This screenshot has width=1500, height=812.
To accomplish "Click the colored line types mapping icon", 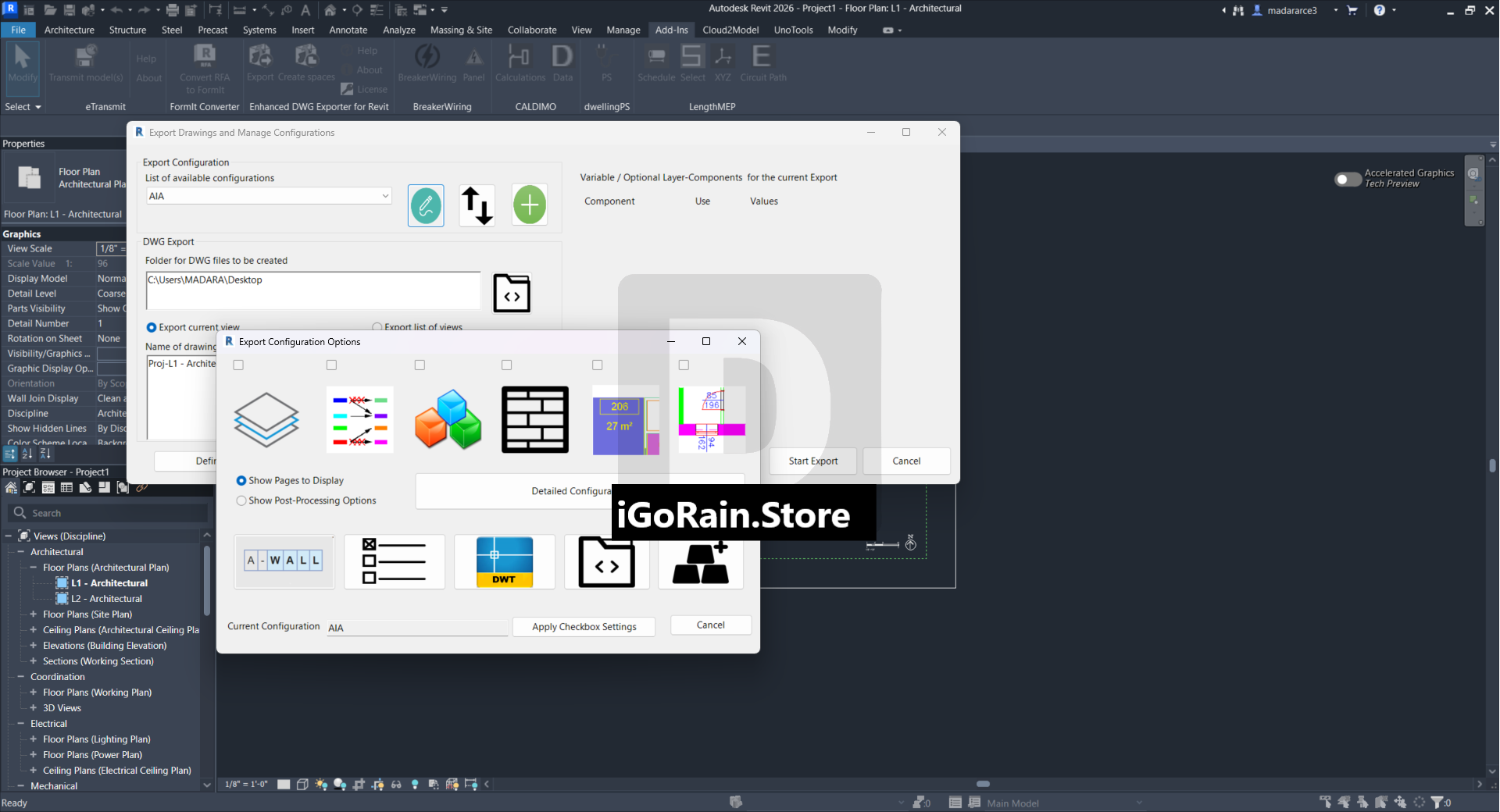I will [359, 419].
